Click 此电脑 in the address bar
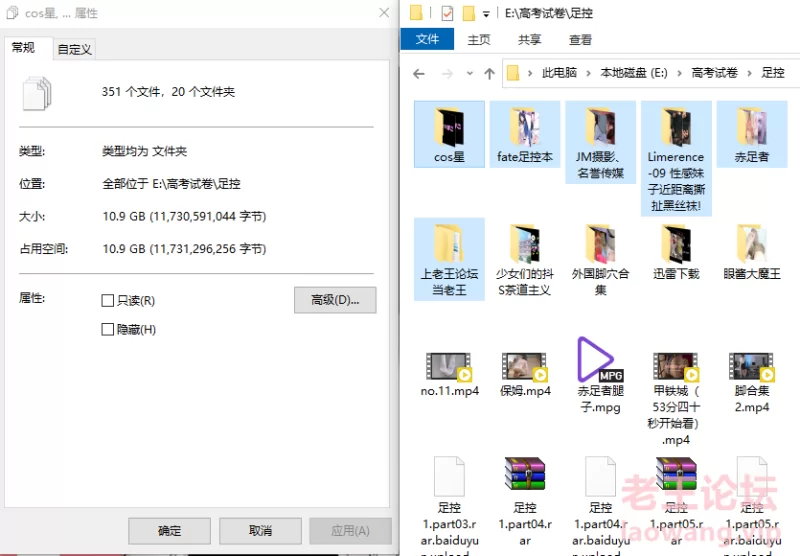800x556 pixels. 559,73
